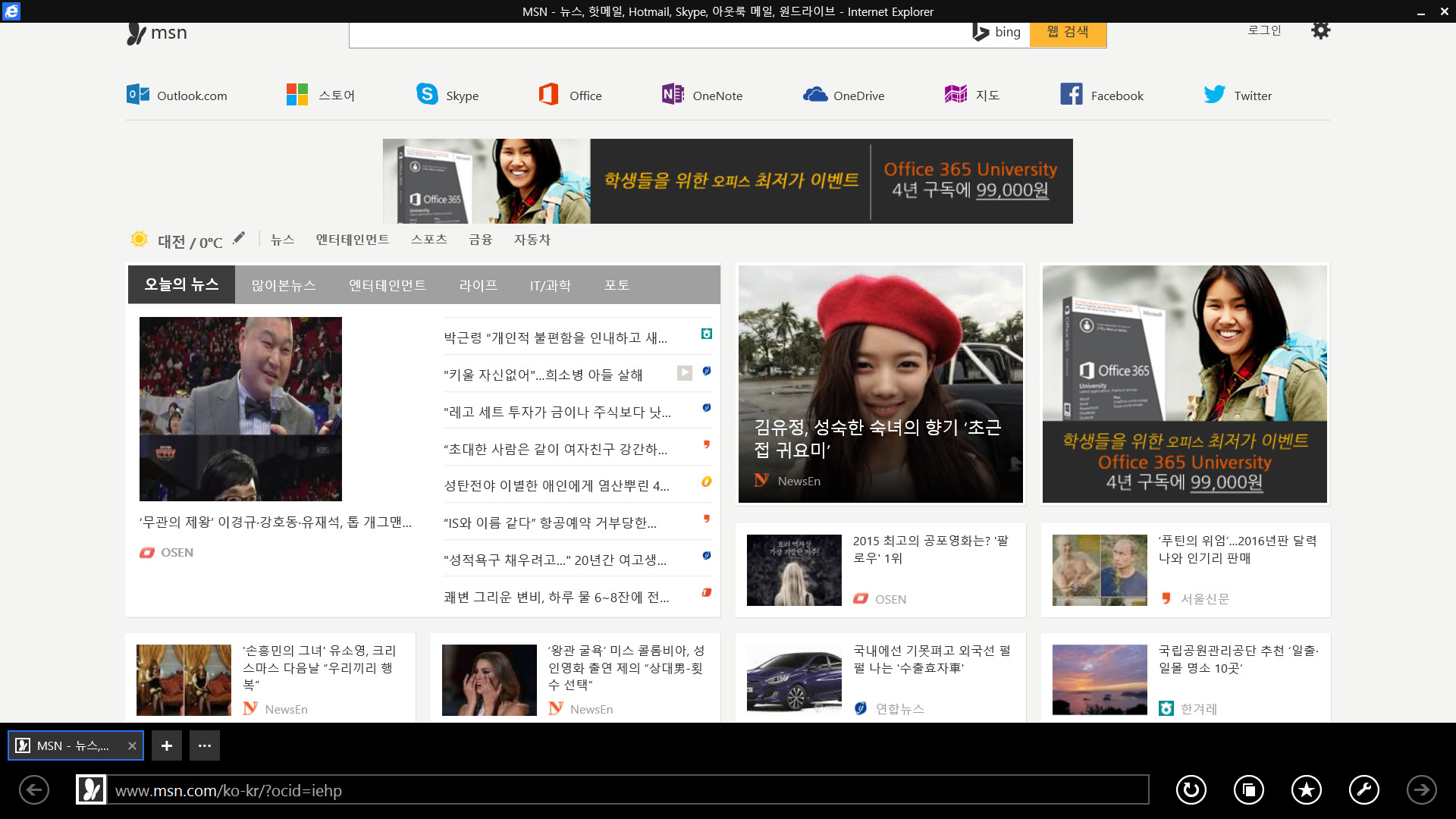Click the 대전 / 0°C weather text
The image size is (1456, 819).
[190, 242]
